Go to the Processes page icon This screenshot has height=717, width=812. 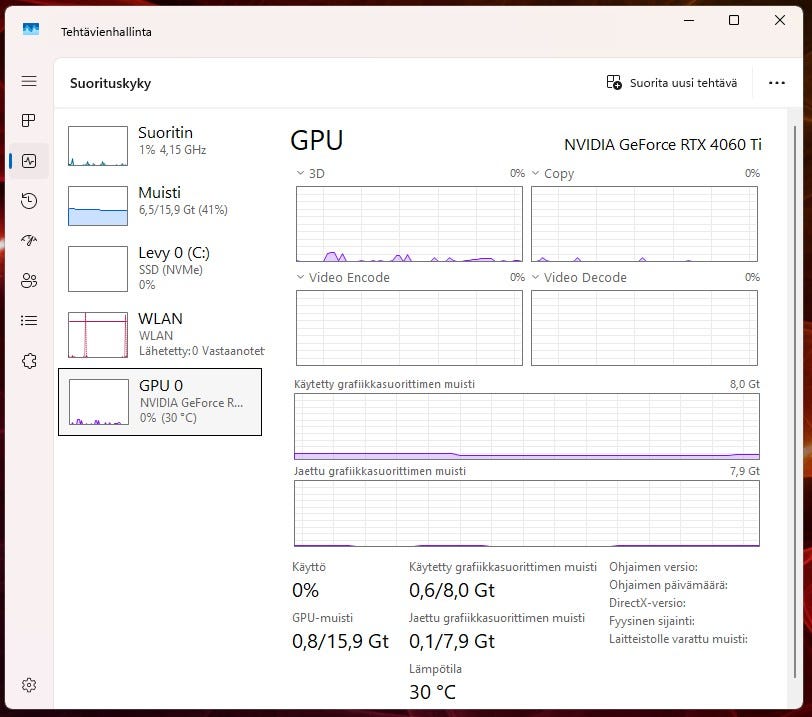point(29,121)
